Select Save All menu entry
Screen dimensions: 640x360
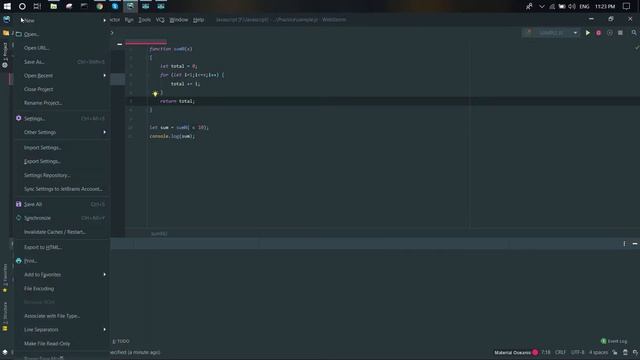pyautogui.click(x=62, y=204)
